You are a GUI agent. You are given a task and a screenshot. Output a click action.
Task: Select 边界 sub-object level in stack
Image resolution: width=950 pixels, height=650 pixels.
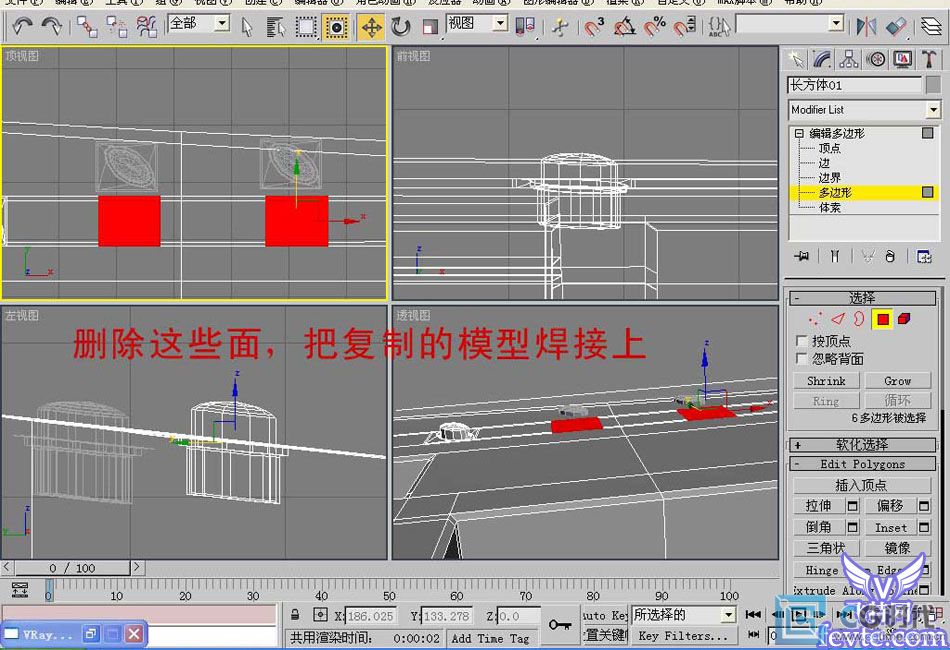click(x=829, y=178)
